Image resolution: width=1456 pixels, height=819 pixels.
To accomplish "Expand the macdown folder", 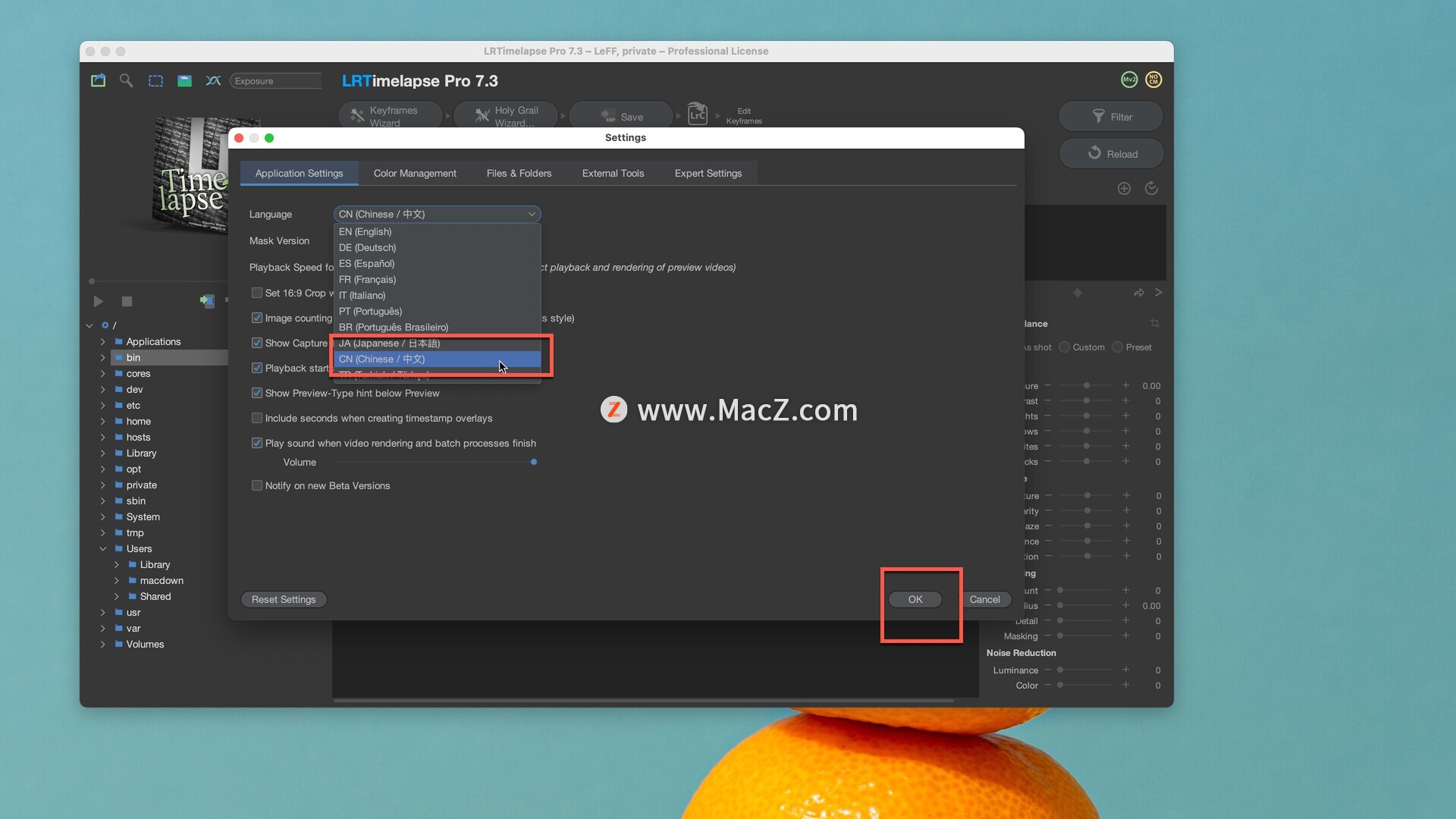I will coord(117,581).
